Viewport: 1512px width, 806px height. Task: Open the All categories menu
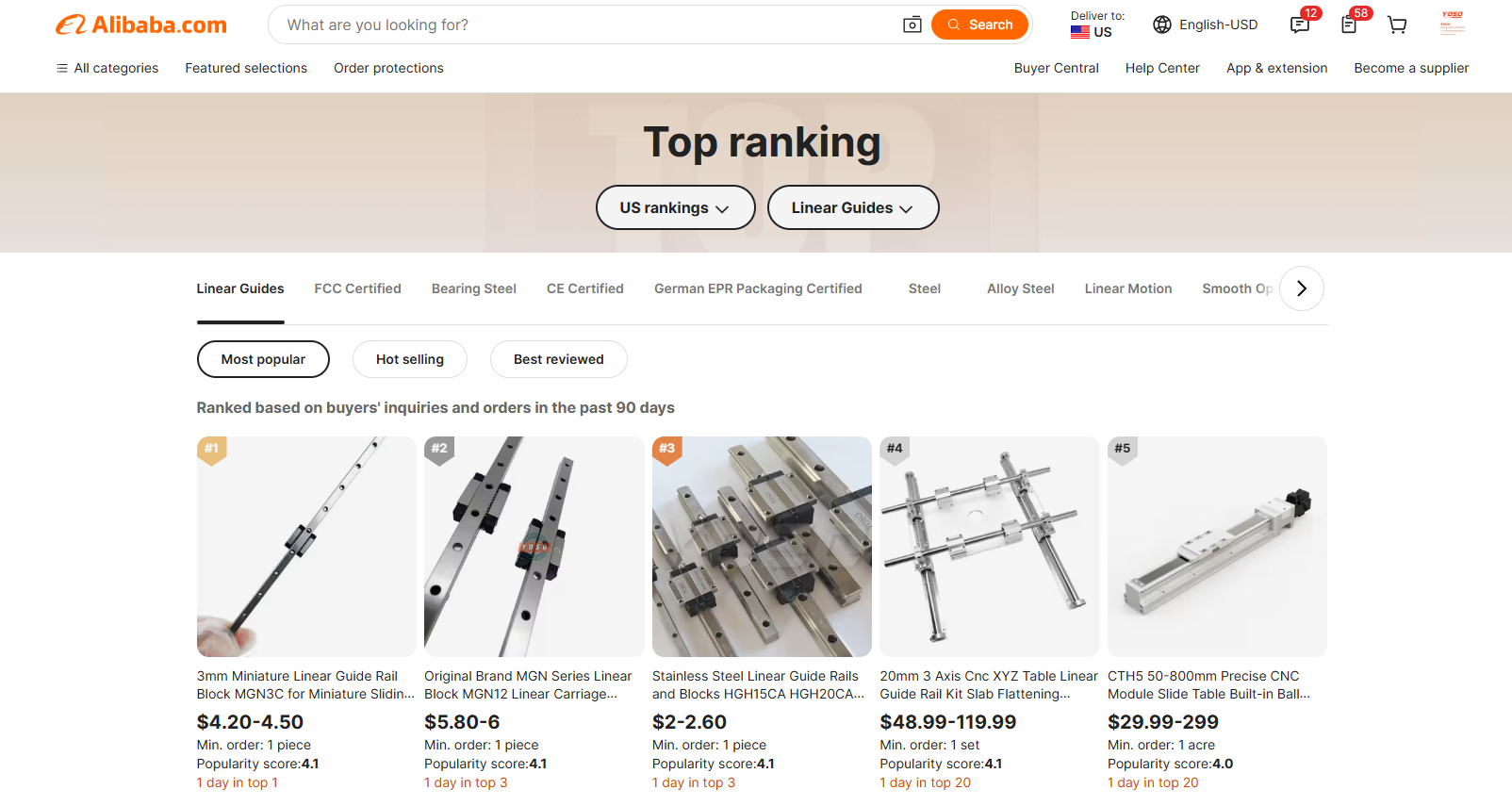point(107,68)
